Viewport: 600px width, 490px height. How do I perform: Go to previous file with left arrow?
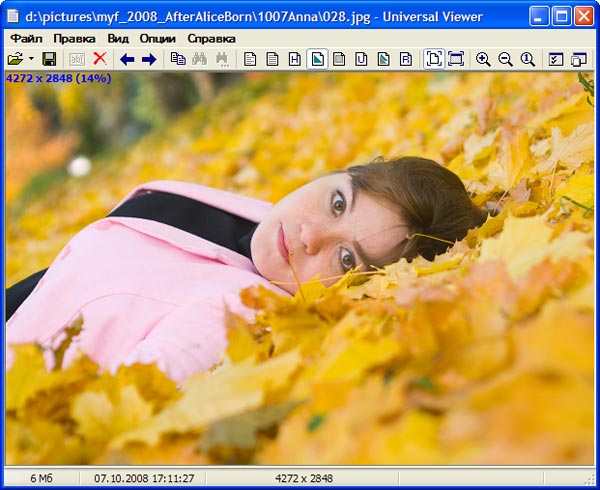pos(127,59)
